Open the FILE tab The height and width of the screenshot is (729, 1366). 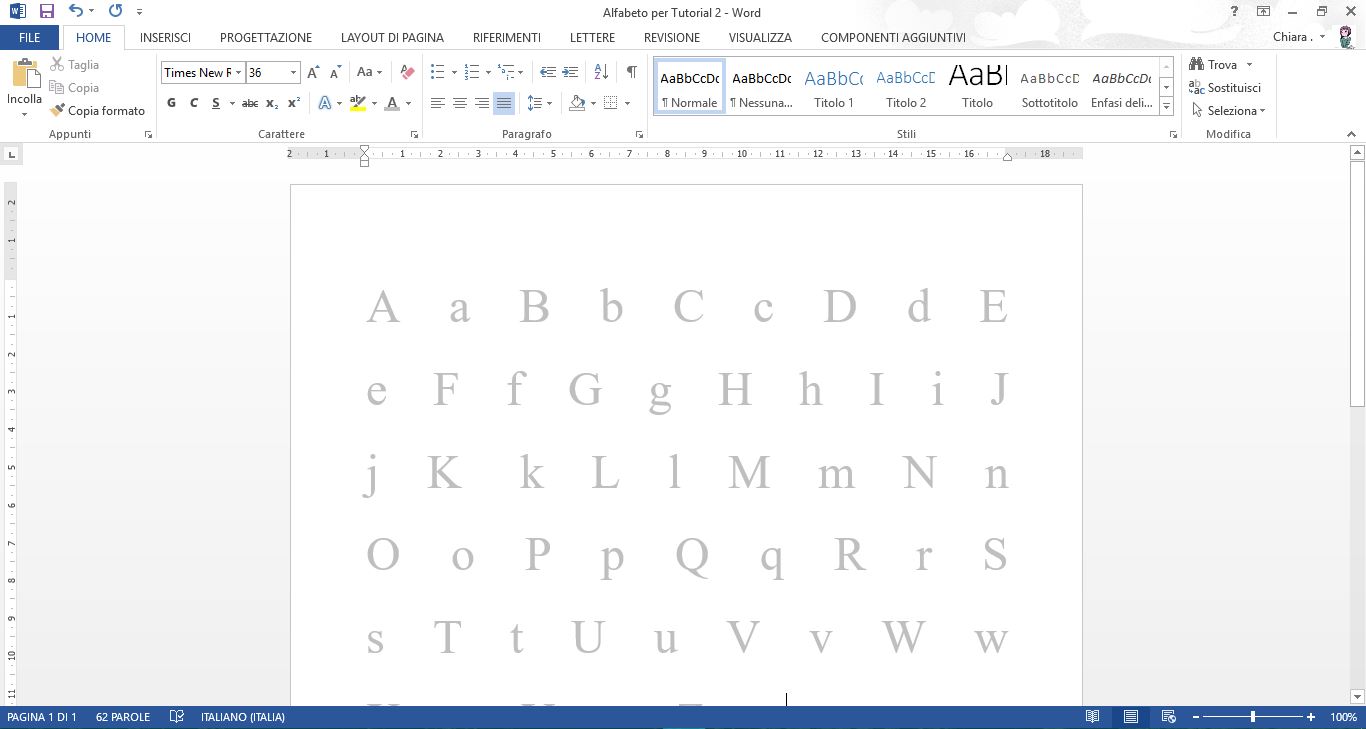pos(30,37)
